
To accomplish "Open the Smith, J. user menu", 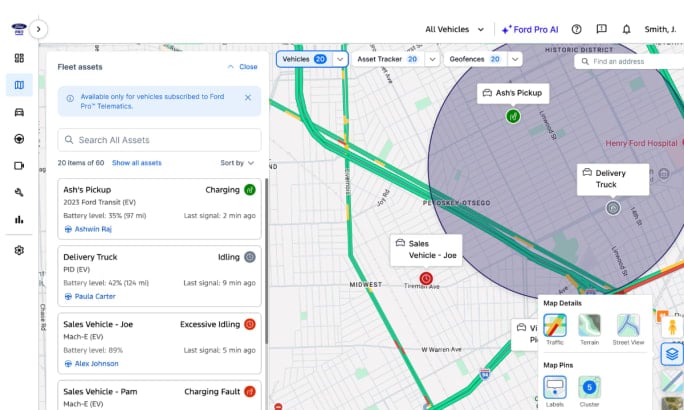I will tap(660, 29).
